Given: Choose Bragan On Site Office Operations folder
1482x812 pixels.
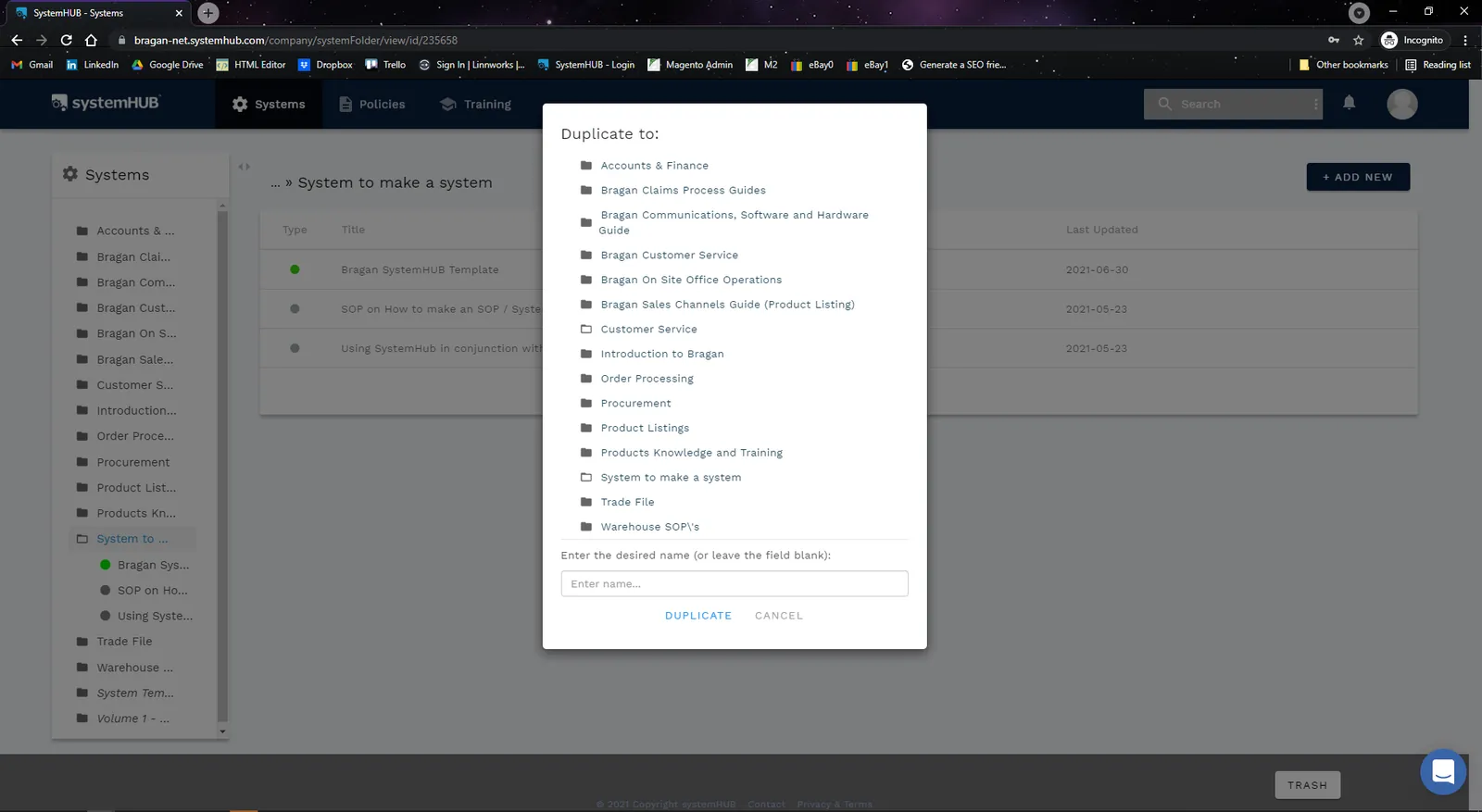Looking at the screenshot, I should tap(691, 280).
